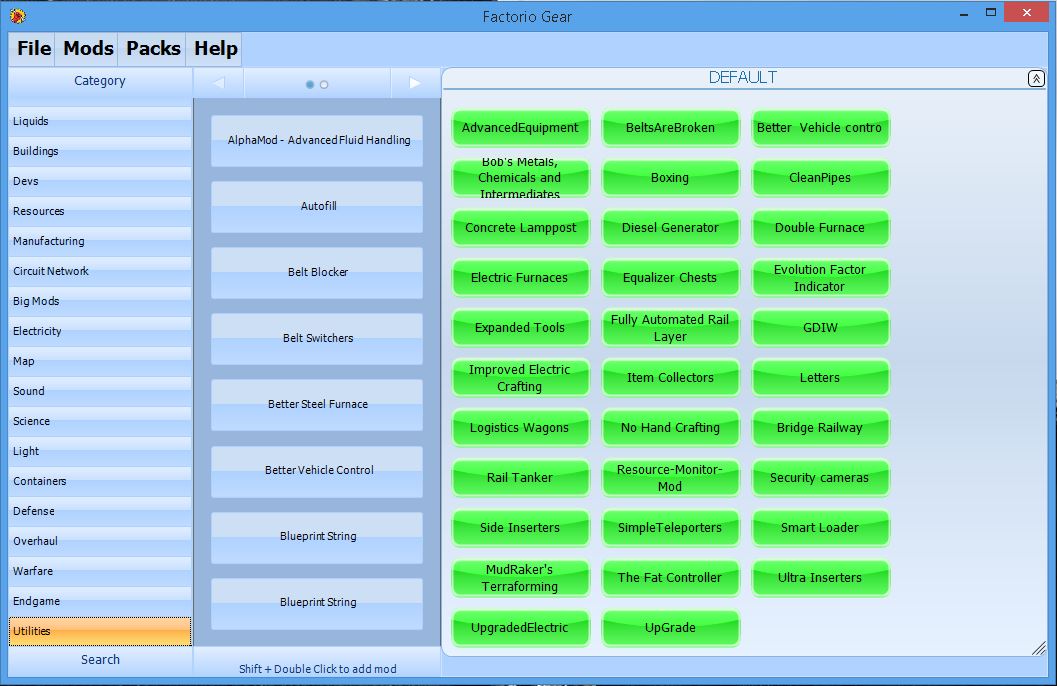Select the Light category
Image resolution: width=1057 pixels, height=686 pixels.
coord(100,451)
